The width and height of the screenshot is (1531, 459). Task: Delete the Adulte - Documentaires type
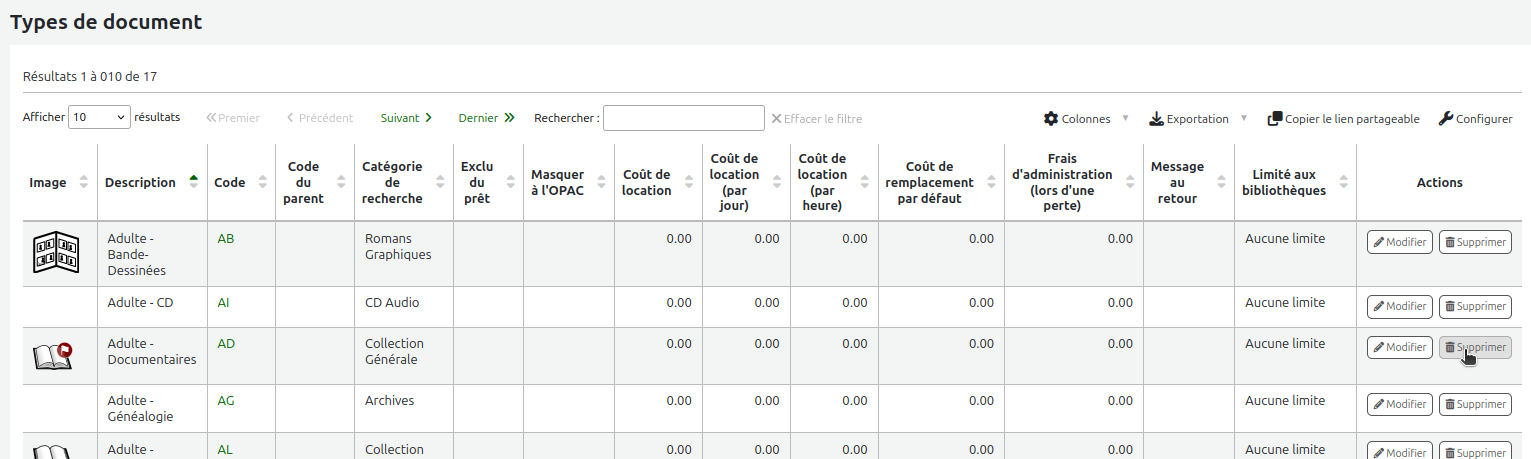pyautogui.click(x=1475, y=347)
